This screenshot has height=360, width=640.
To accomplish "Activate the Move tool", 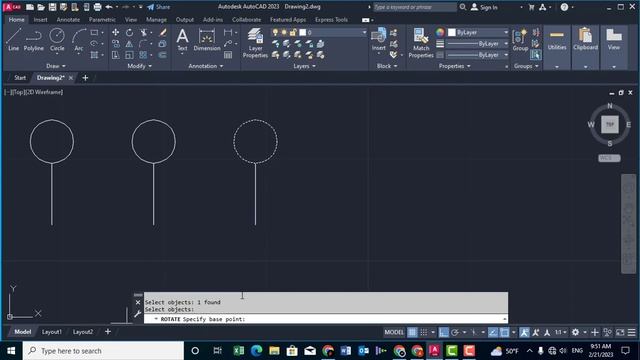I will tap(116, 33).
